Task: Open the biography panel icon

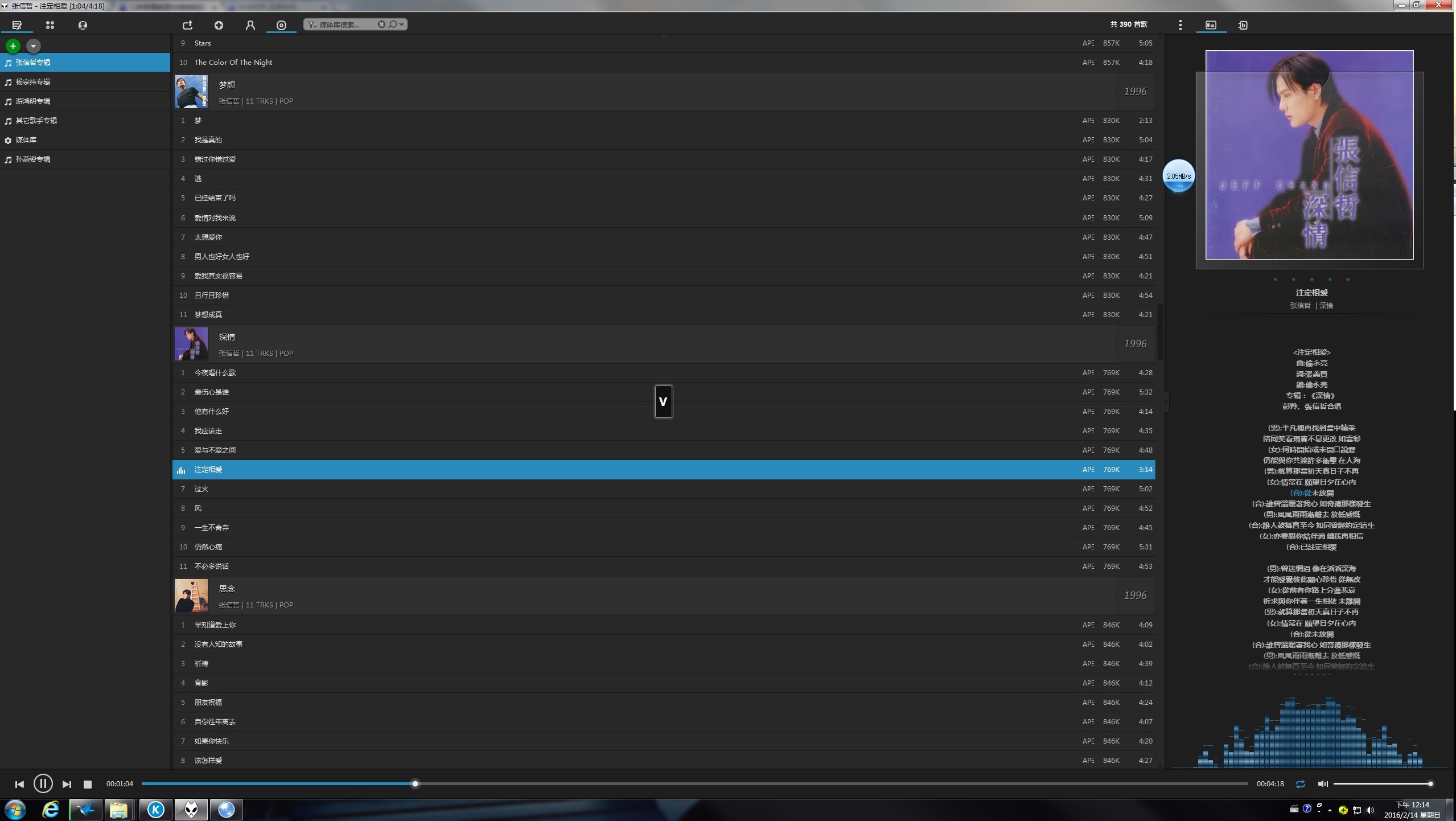Action: pyautogui.click(x=1243, y=25)
